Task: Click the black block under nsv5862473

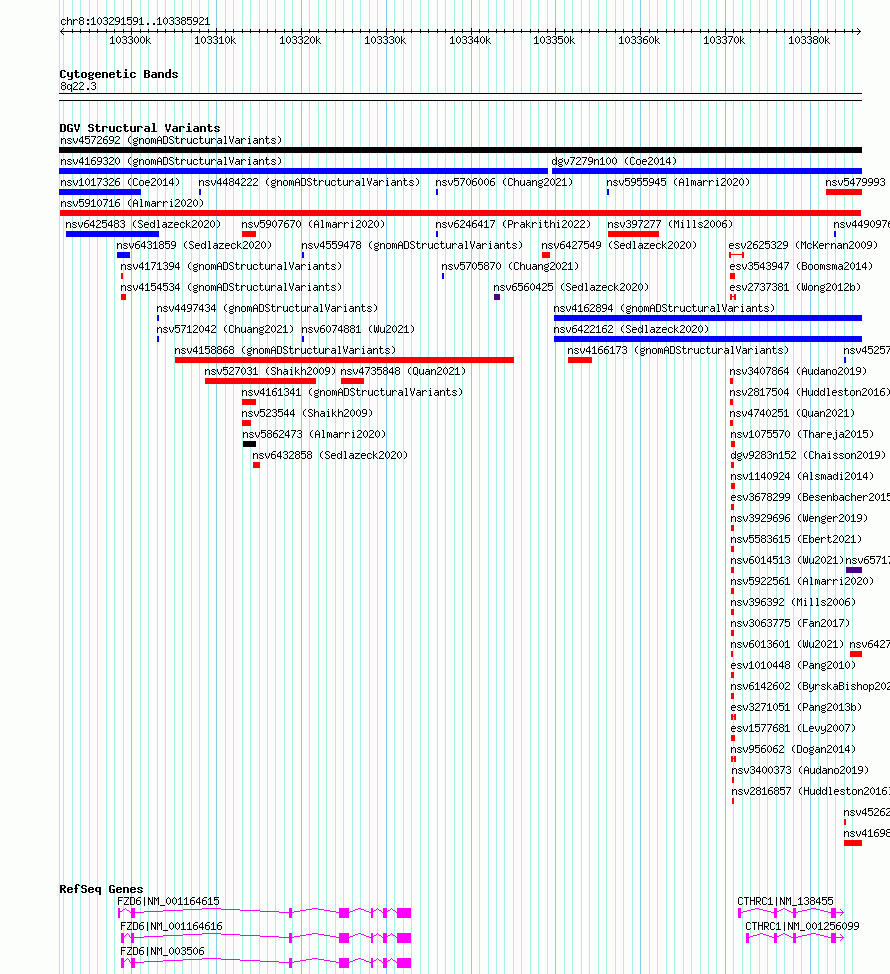Action: tap(250, 444)
